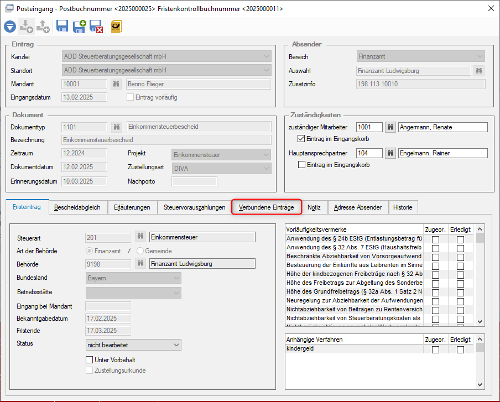
Task: Open the Verbundene Einträge tab
Action: [266, 207]
